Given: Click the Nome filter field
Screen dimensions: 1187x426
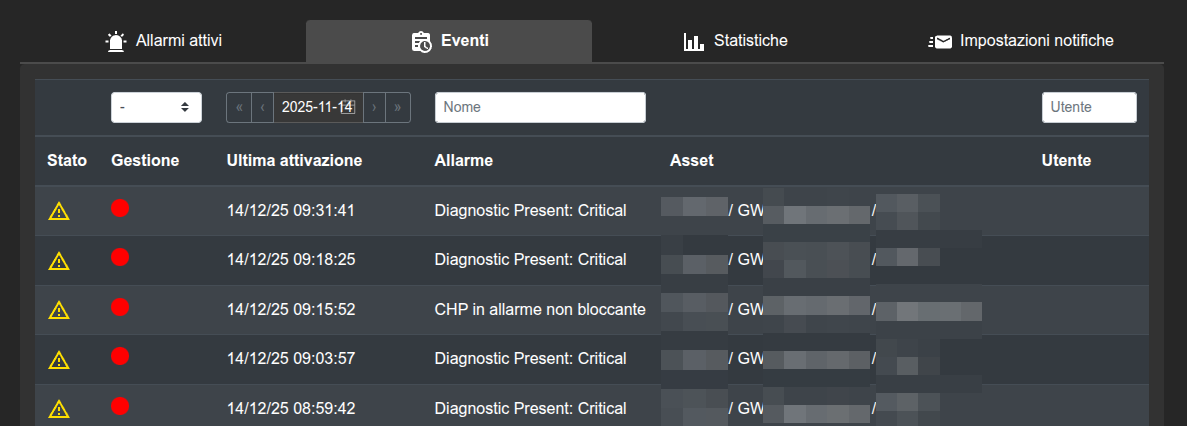Looking at the screenshot, I should pos(540,107).
